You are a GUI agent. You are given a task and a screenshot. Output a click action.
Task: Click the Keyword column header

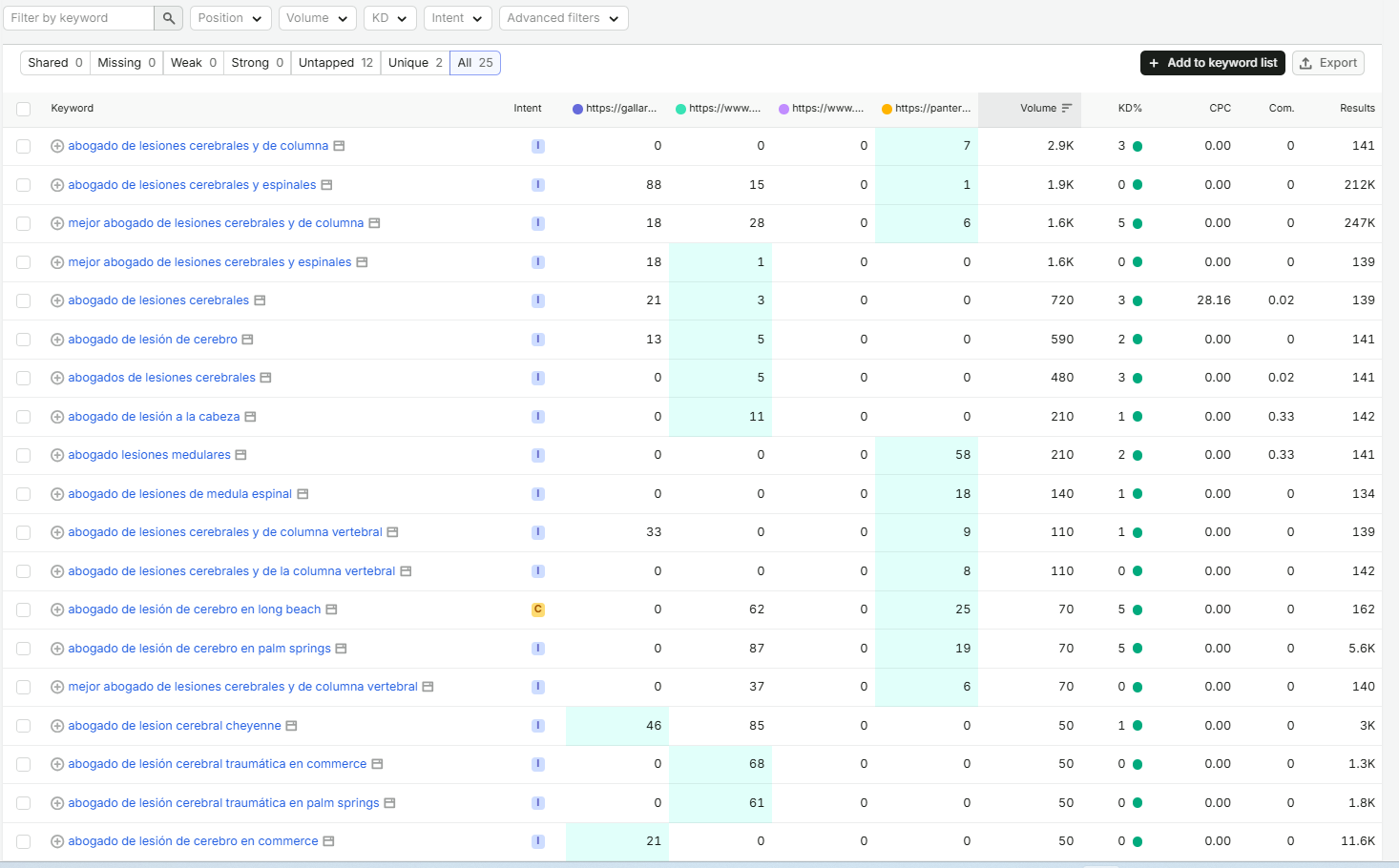pyautogui.click(x=73, y=108)
